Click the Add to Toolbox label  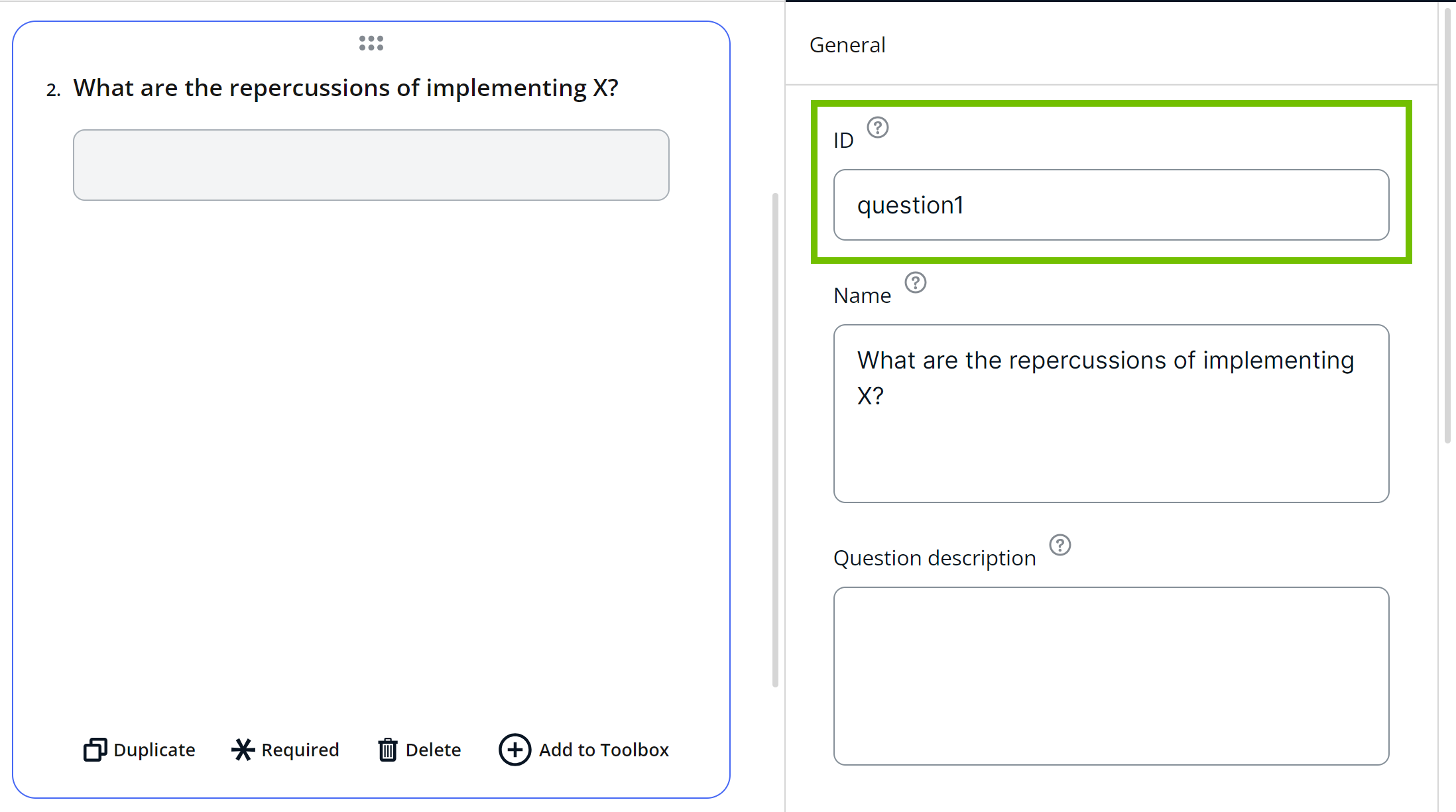(x=603, y=750)
